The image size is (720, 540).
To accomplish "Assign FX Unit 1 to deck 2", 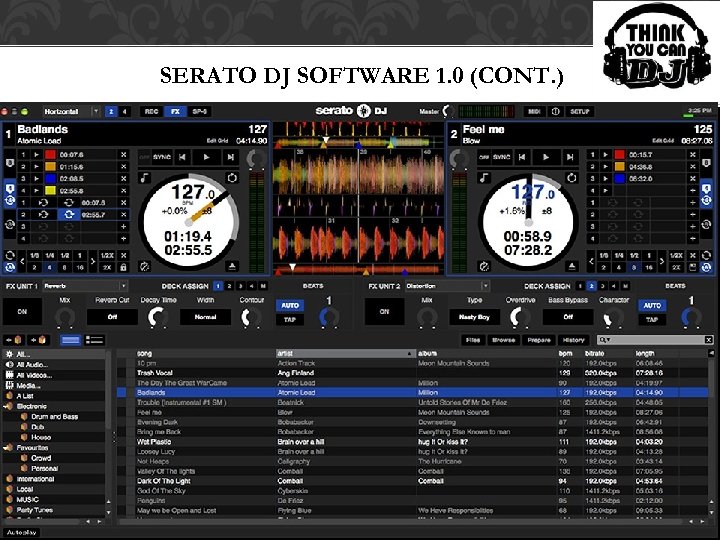I will pos(229,286).
